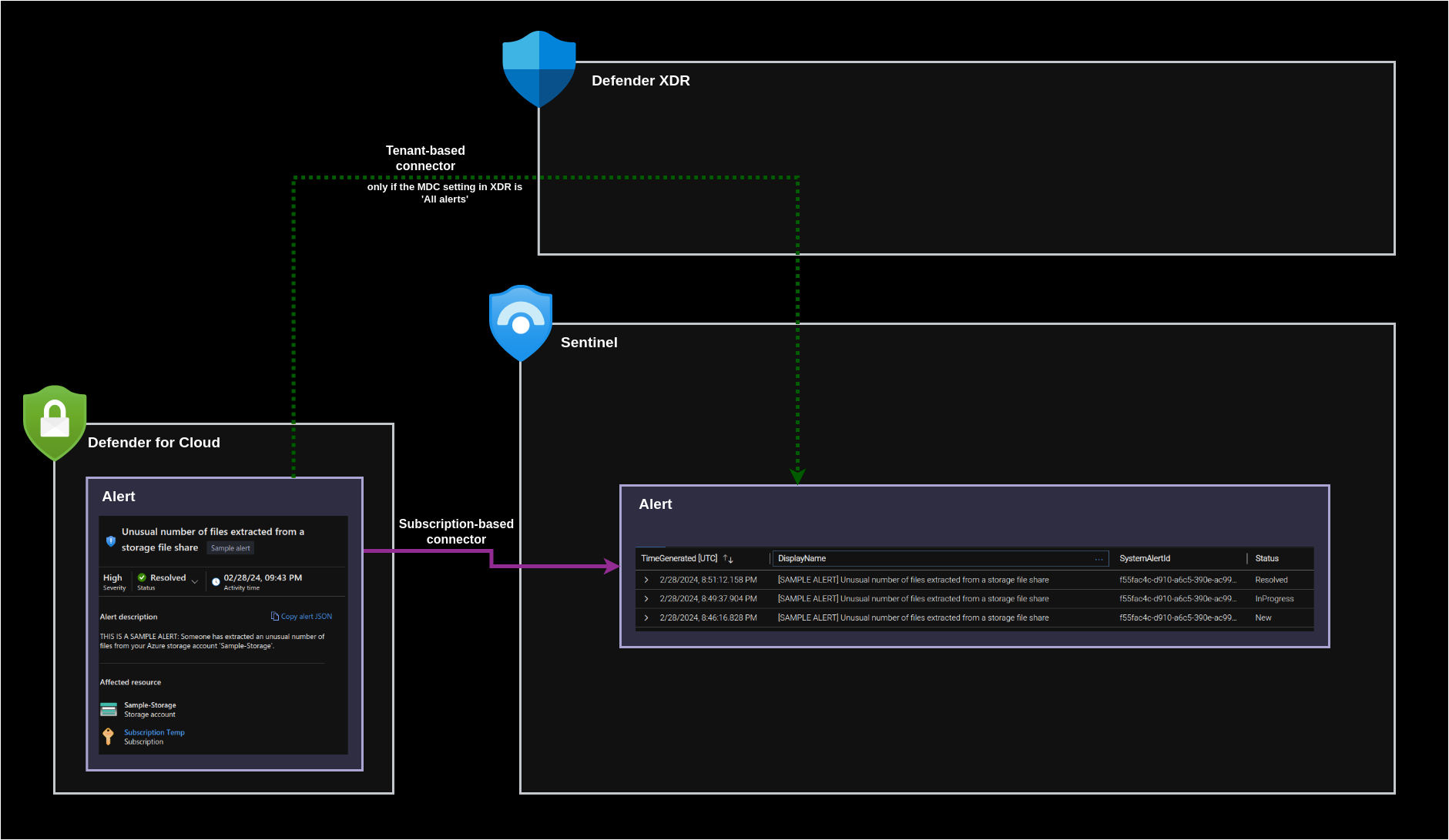Screen dimensions: 1449x840
Task: Open the Subscription Temp link
Action: [x=154, y=733]
